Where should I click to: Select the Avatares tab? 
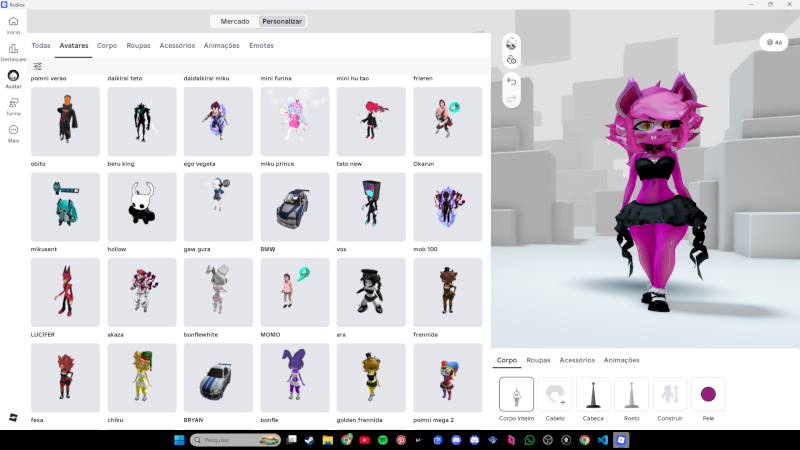74,45
